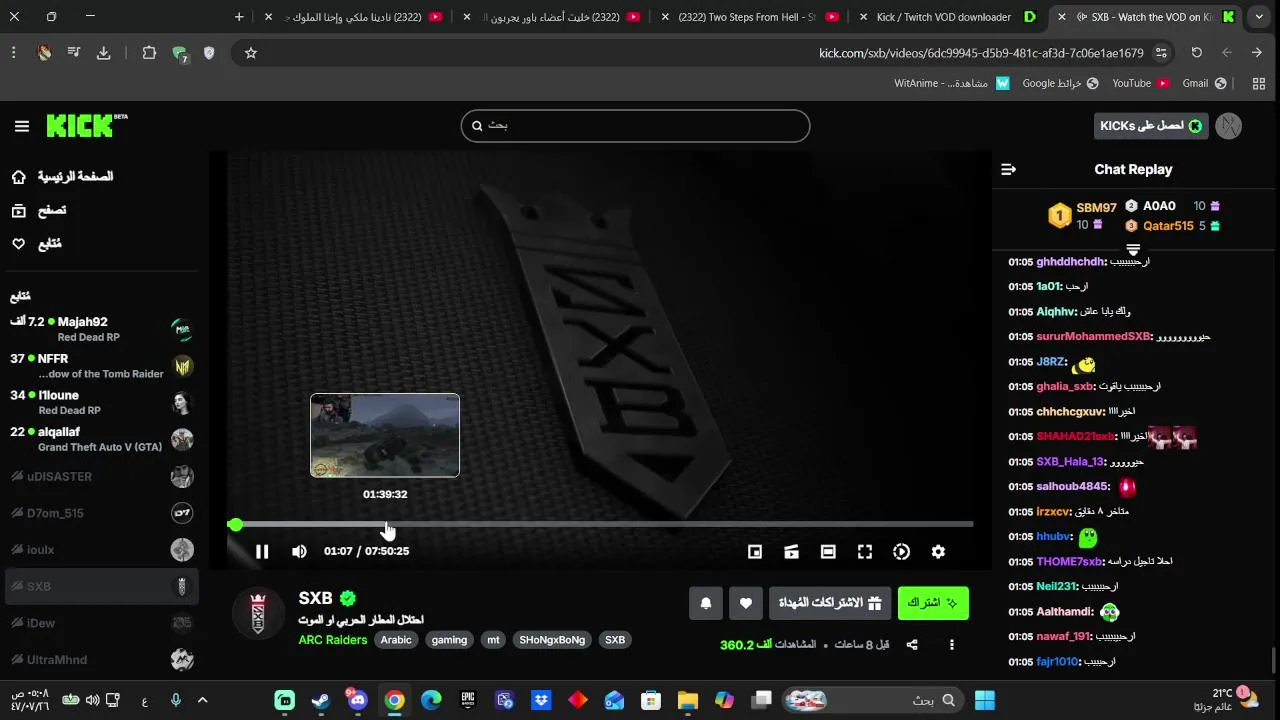Screen dimensions: 1280x720
Task: Enable picture-in-picture mode
Action: 755,551
